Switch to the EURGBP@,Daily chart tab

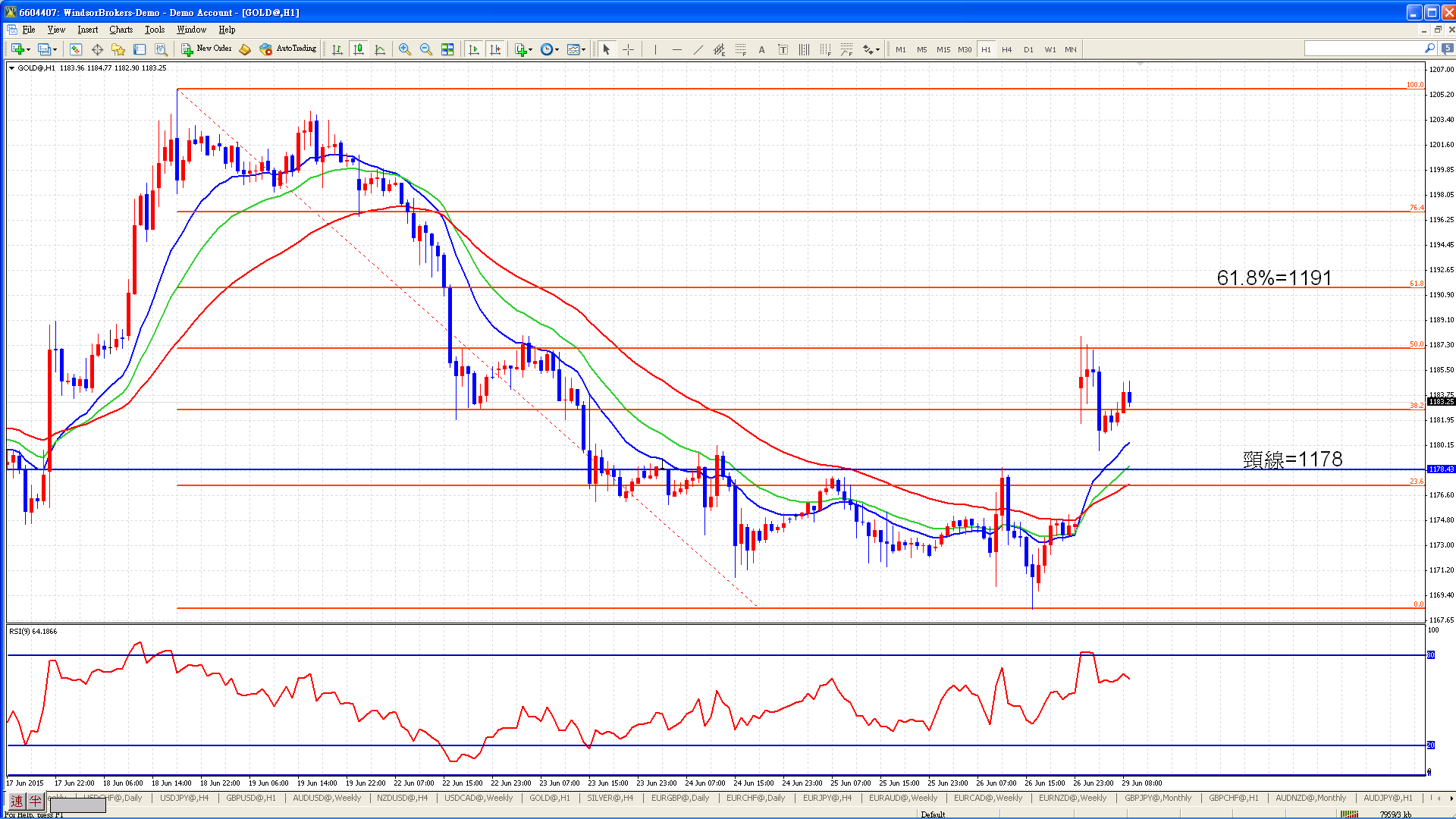coord(680,798)
